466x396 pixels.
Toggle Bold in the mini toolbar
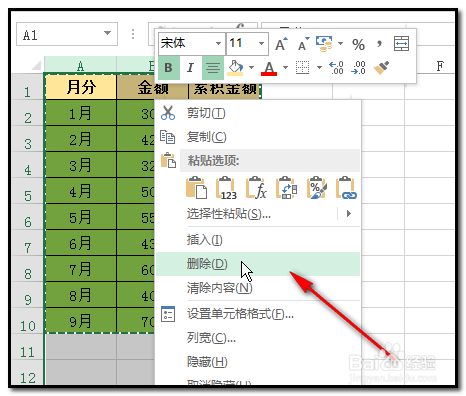coord(169,68)
